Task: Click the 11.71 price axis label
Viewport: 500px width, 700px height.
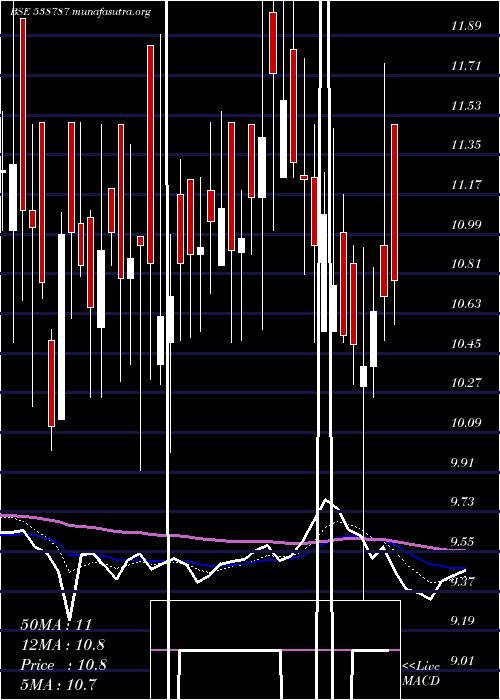Action: (x=466, y=66)
